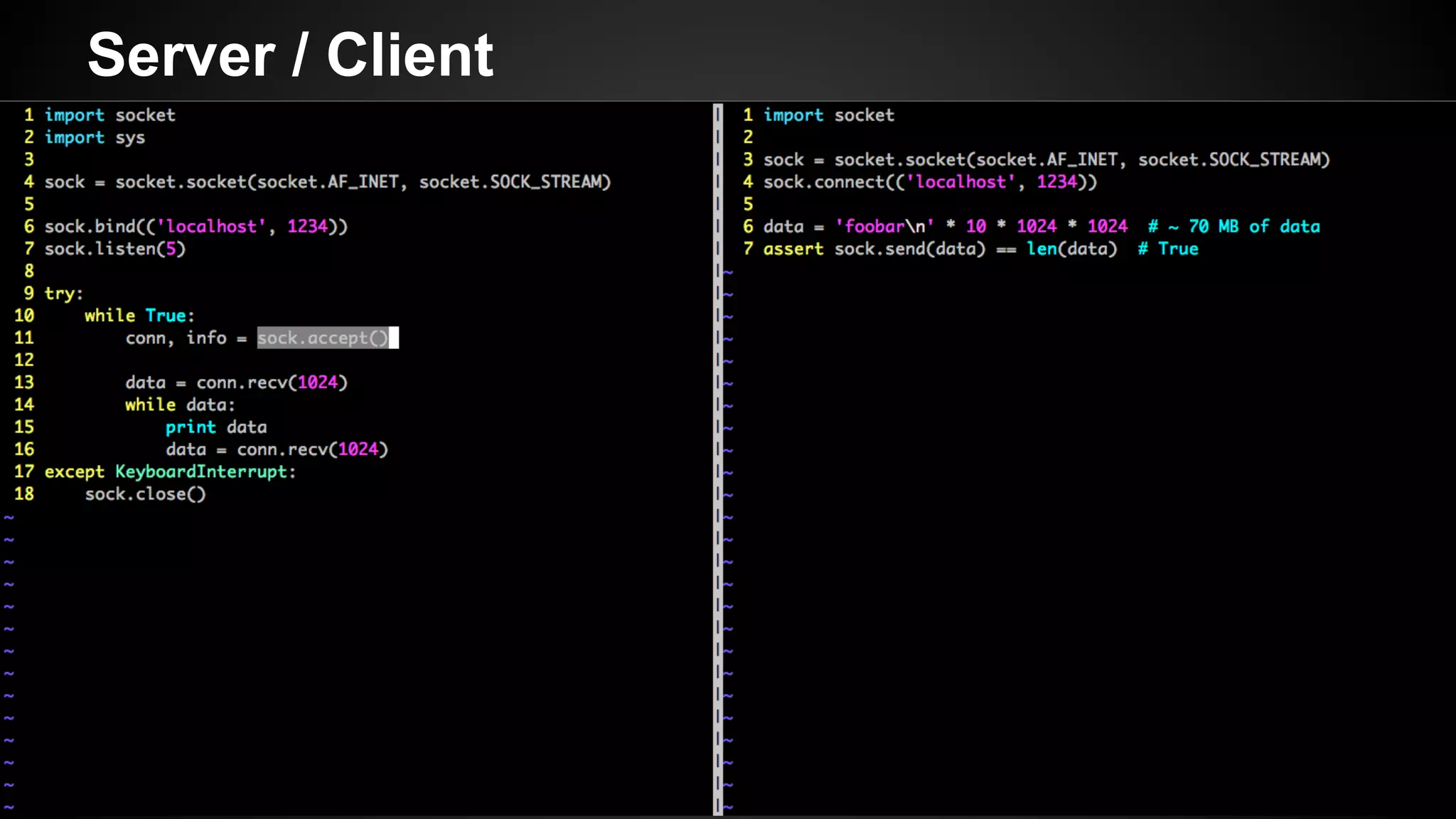Click the 'print data' line
Screen dimensions: 1456x819
(x=216, y=427)
